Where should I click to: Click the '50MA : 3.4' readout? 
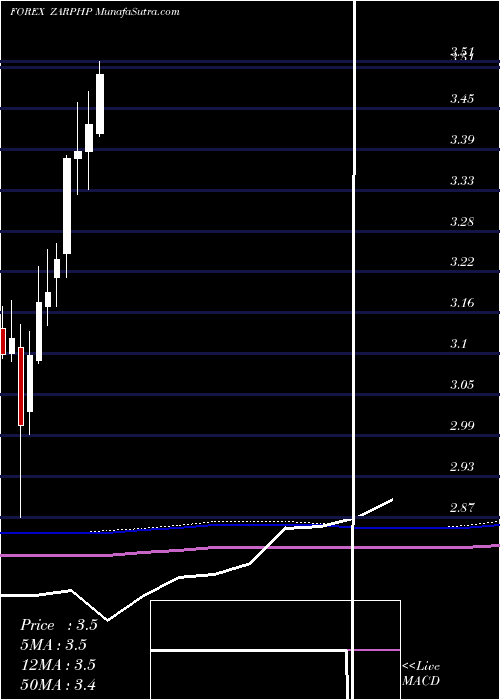(58, 684)
